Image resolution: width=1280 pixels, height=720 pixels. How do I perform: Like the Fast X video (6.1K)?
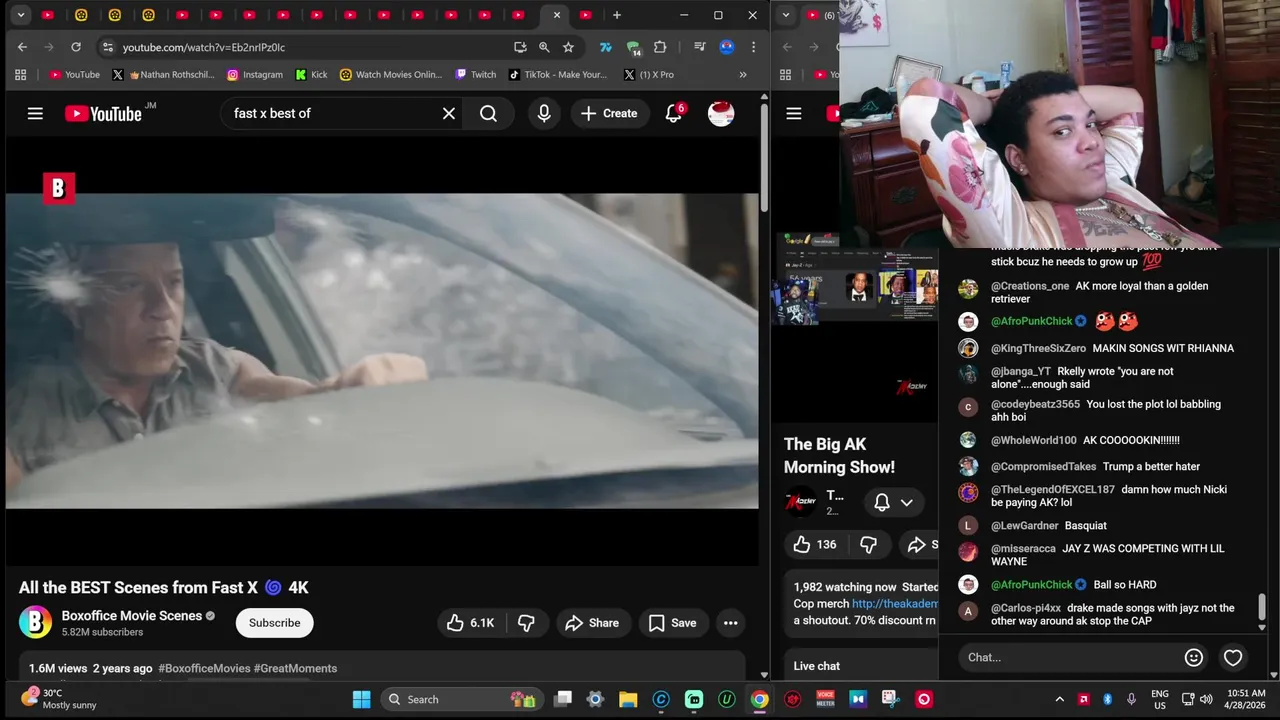pos(470,623)
